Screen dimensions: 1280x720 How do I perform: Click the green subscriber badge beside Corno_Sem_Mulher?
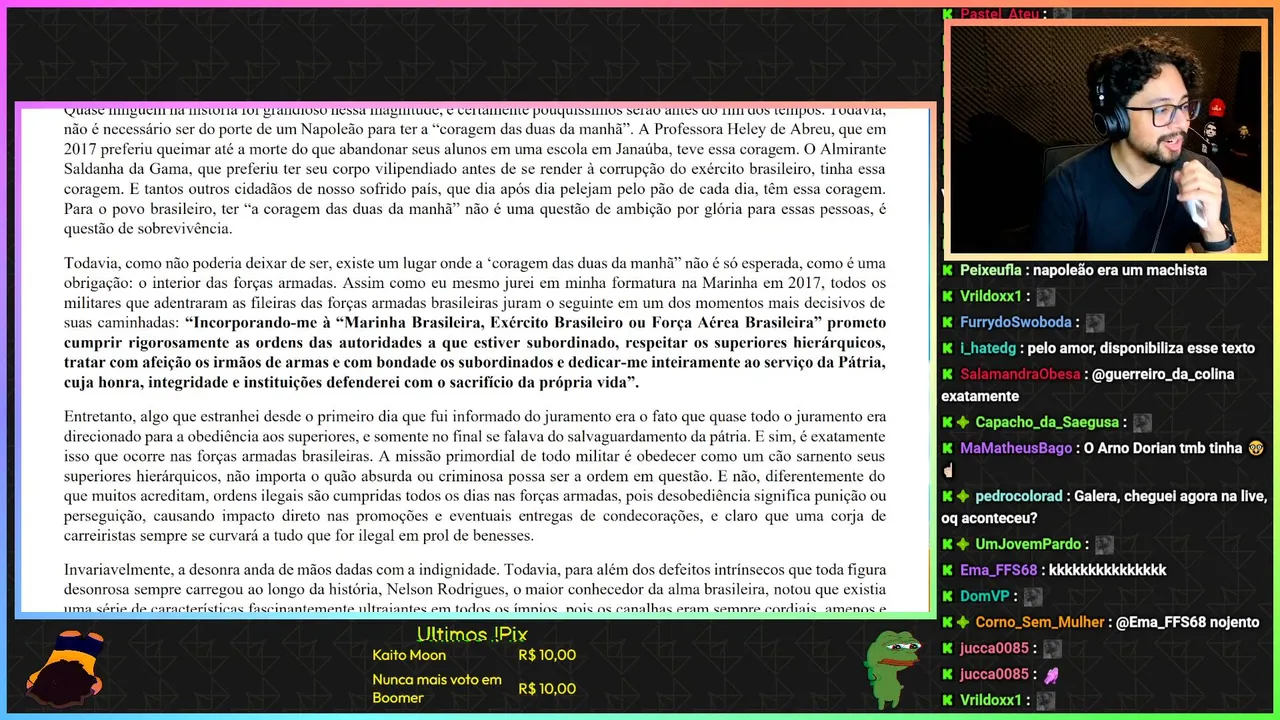[x=963, y=623]
